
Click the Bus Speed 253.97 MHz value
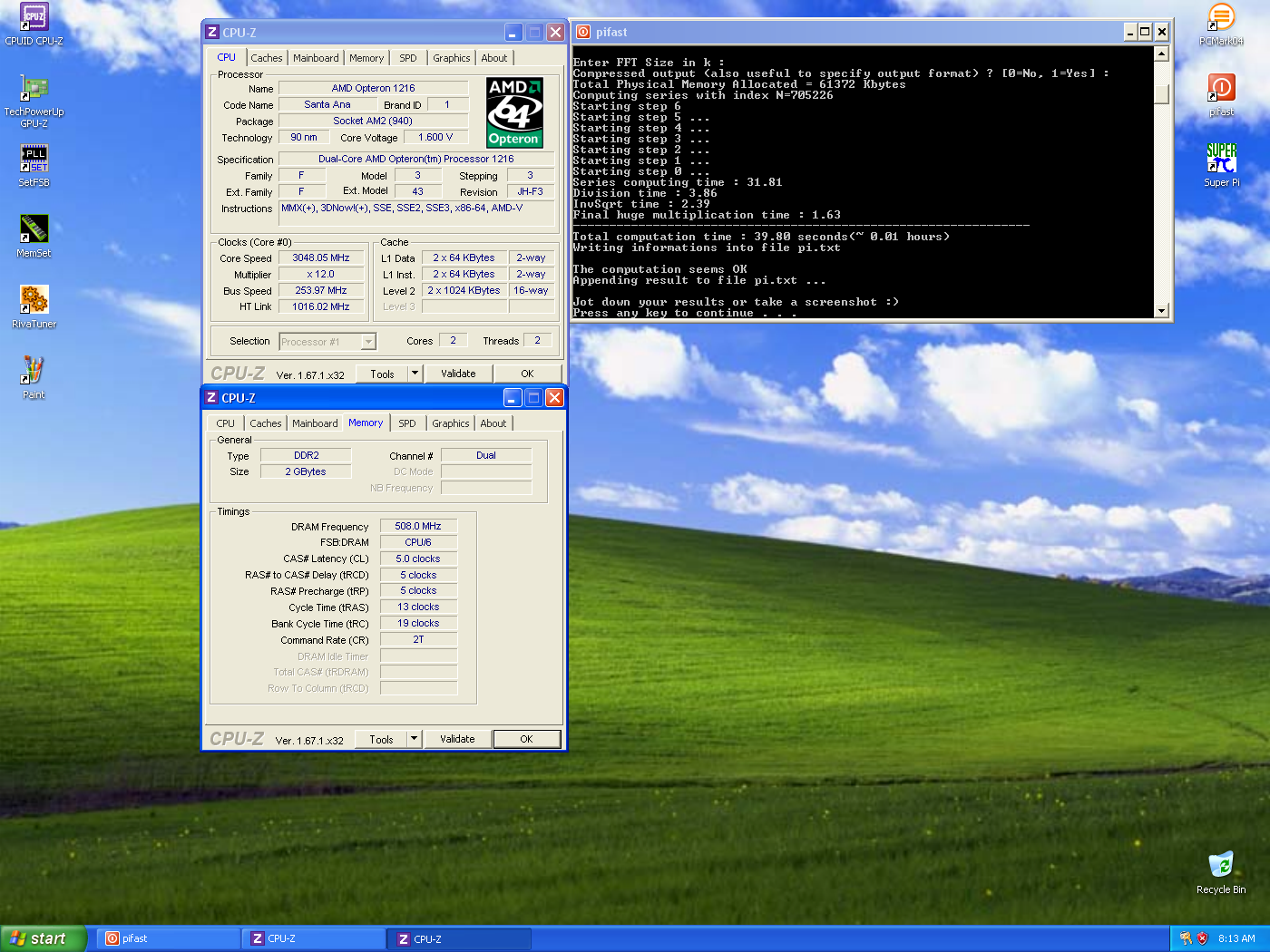(x=321, y=291)
